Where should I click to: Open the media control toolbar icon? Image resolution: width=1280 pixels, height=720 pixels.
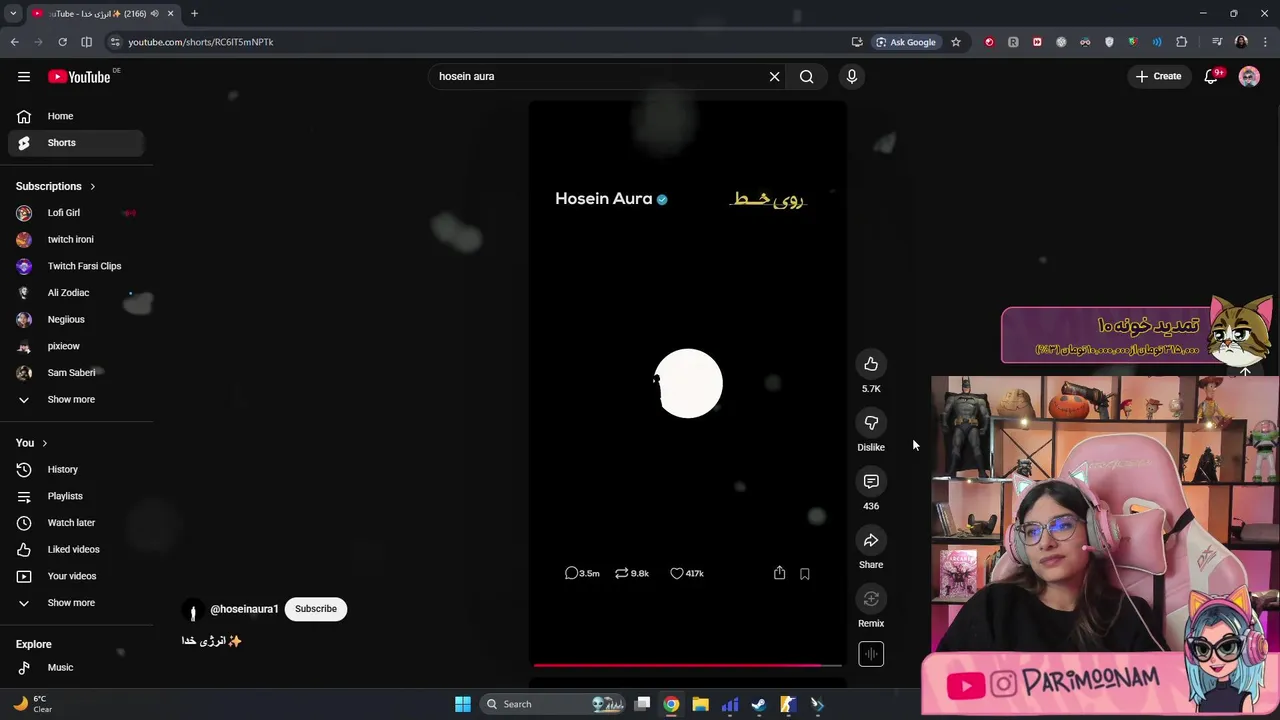(x=1217, y=42)
